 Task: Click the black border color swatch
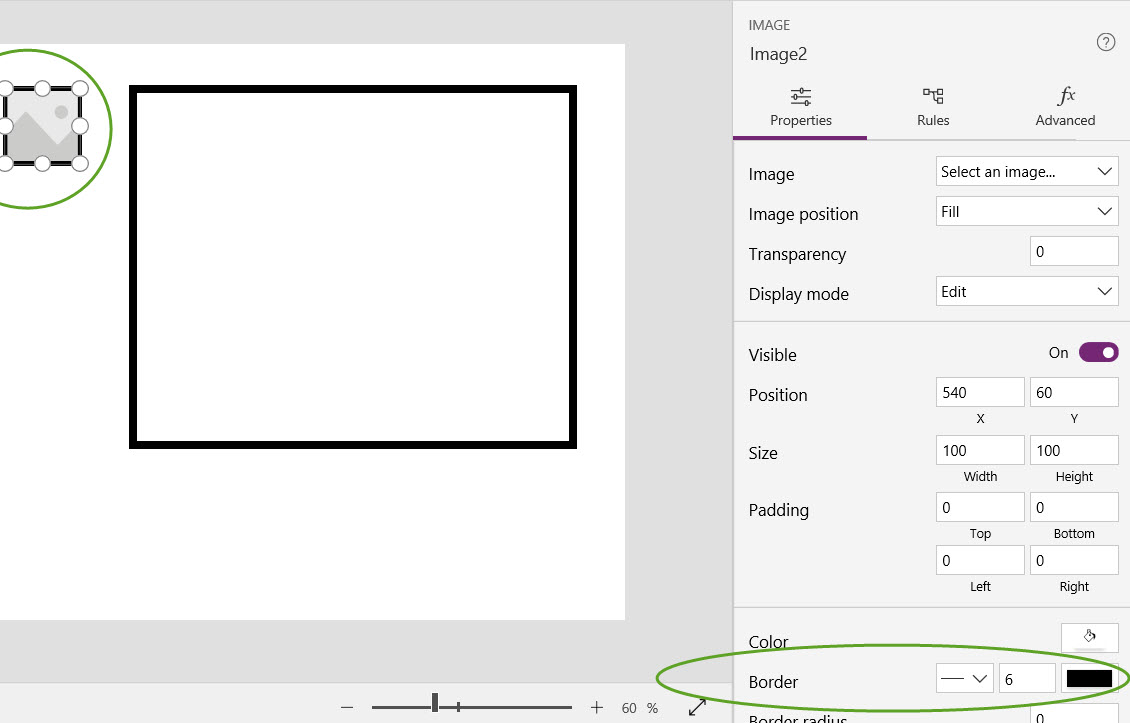pyautogui.click(x=1089, y=679)
